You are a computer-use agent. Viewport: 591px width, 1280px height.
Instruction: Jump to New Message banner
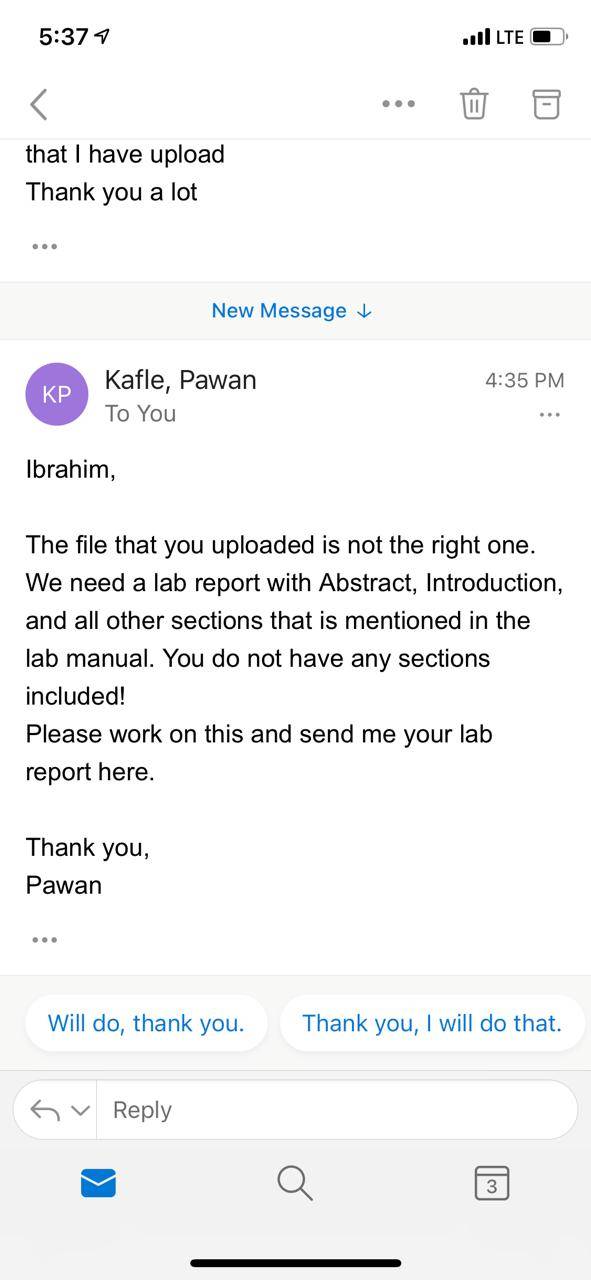click(x=292, y=311)
